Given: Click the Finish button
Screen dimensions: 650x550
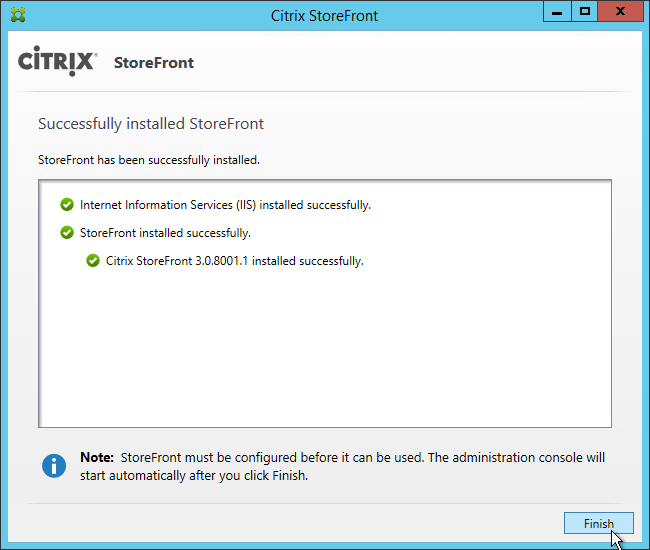Looking at the screenshot, I should coord(598,523).
